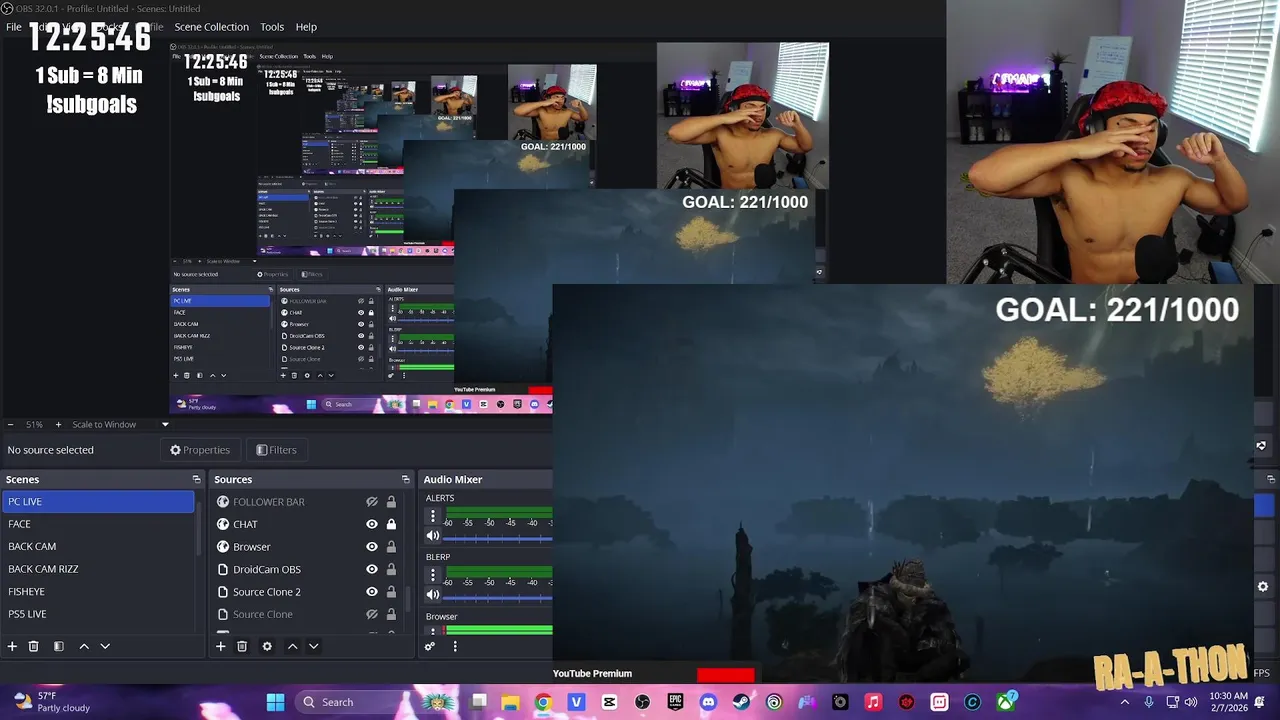1280x720 pixels.
Task: Add a new scene with plus icon
Action: (12, 646)
